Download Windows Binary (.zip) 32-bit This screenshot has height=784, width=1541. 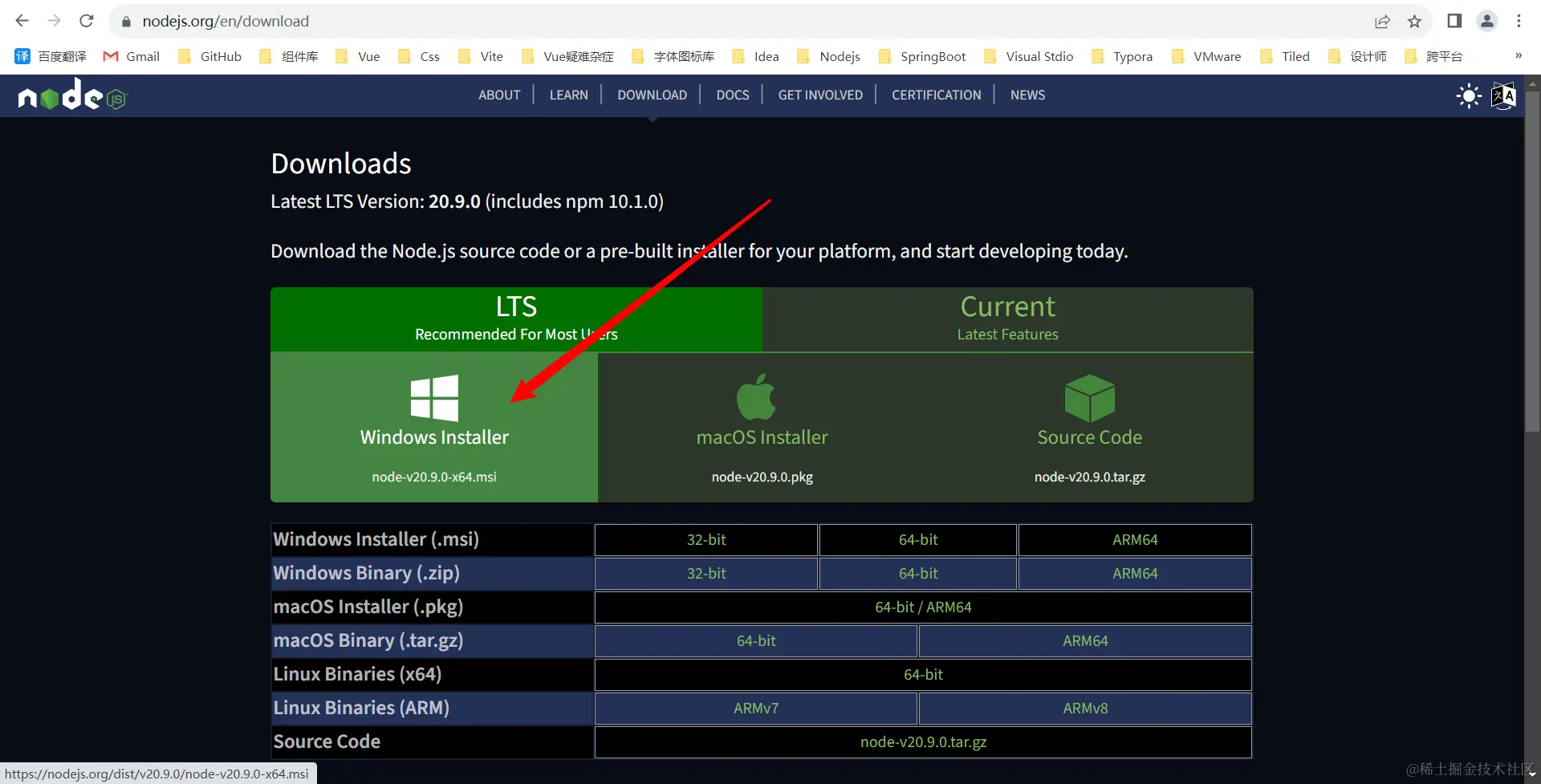coord(706,574)
